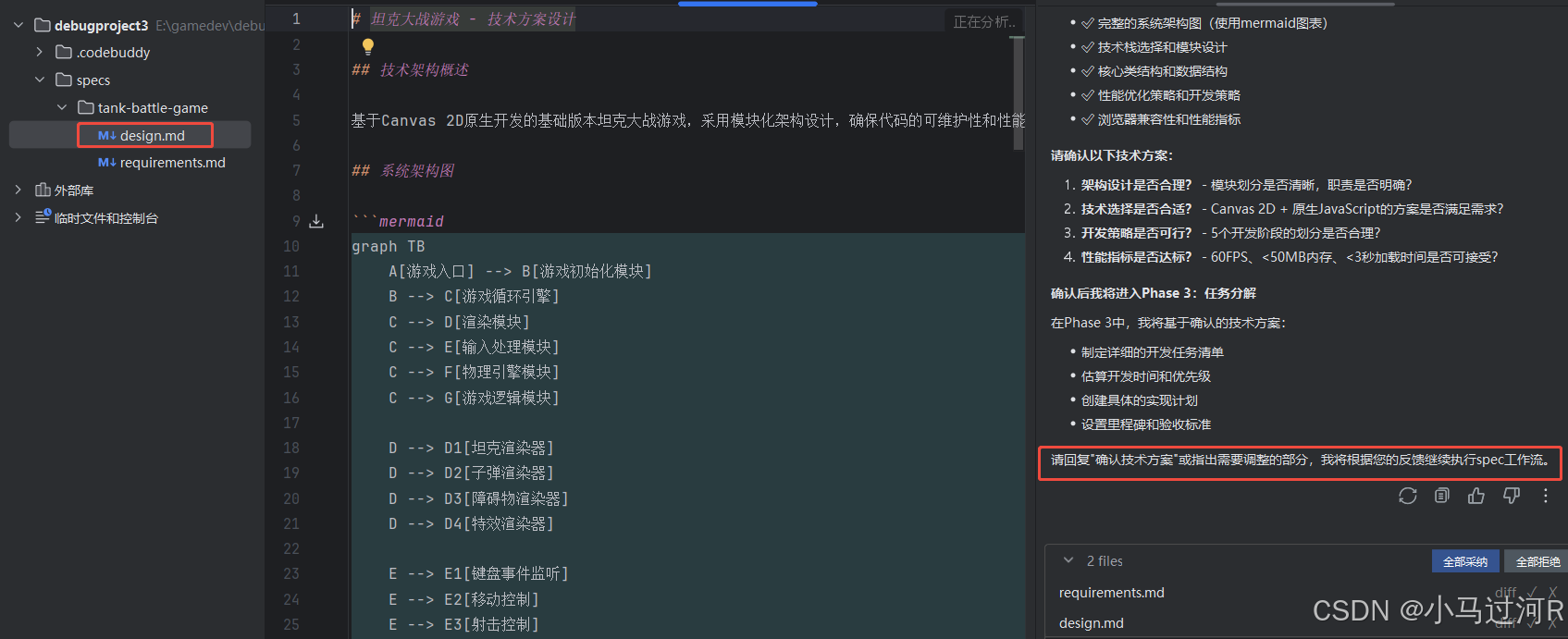The width and height of the screenshot is (1568, 639).
Task: Click the markdown icon beside requirements.md in the tree
Action: 106,162
